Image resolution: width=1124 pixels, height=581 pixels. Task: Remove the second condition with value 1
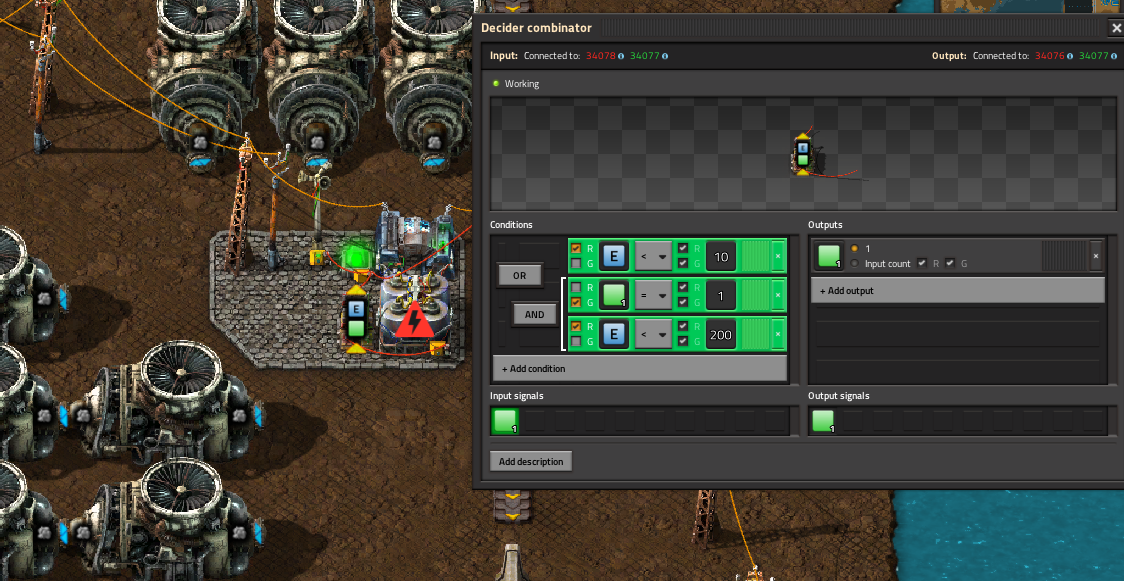point(778,294)
